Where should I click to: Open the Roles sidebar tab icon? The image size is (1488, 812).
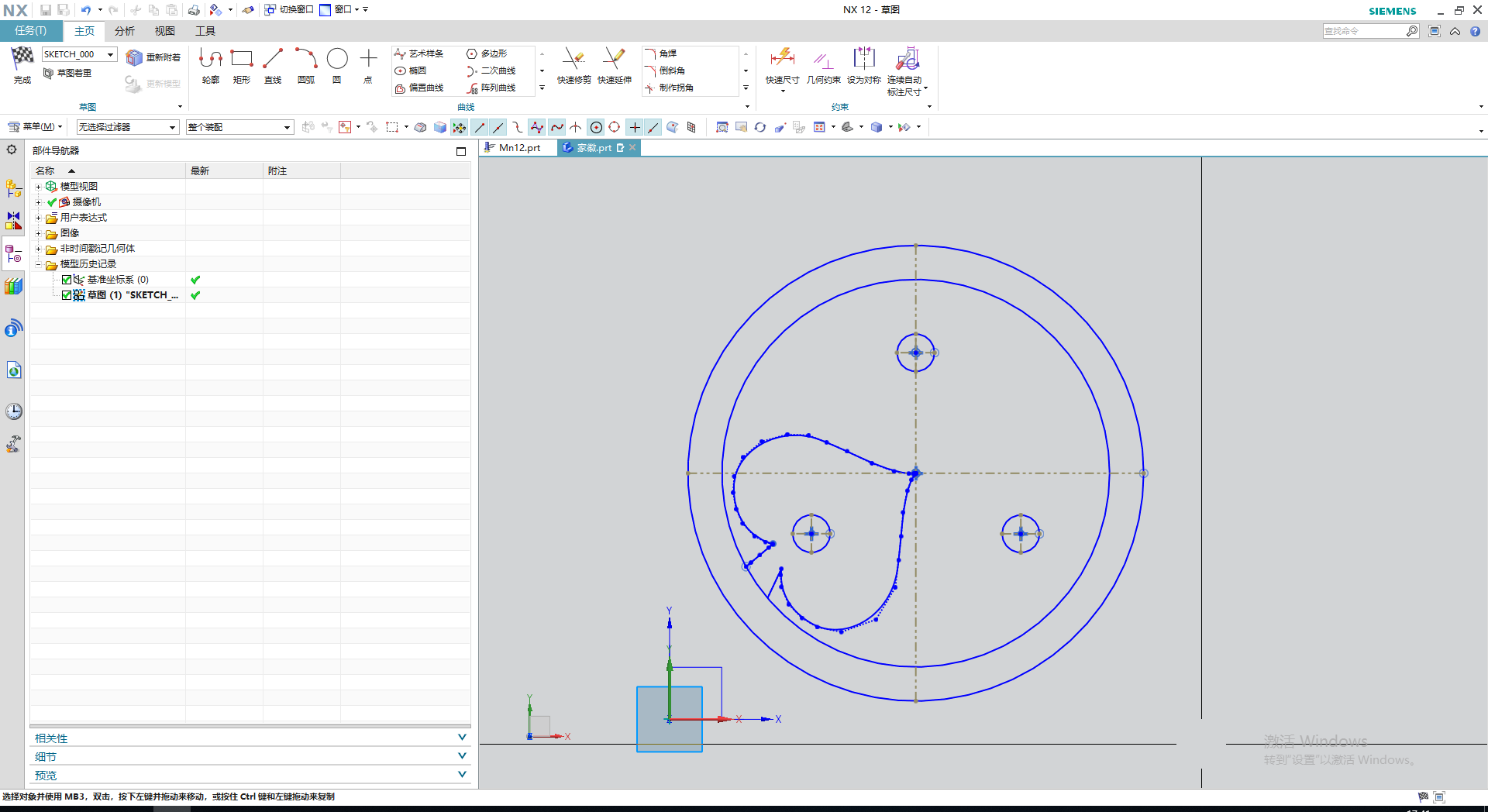14,444
